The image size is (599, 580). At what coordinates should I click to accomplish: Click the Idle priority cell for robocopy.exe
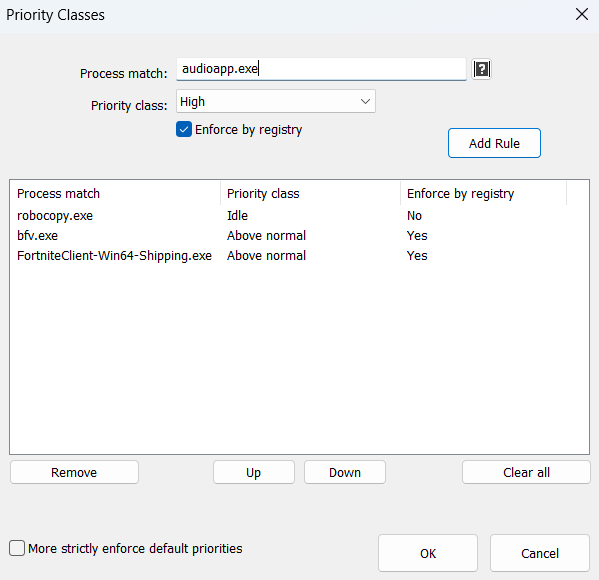tap(237, 215)
